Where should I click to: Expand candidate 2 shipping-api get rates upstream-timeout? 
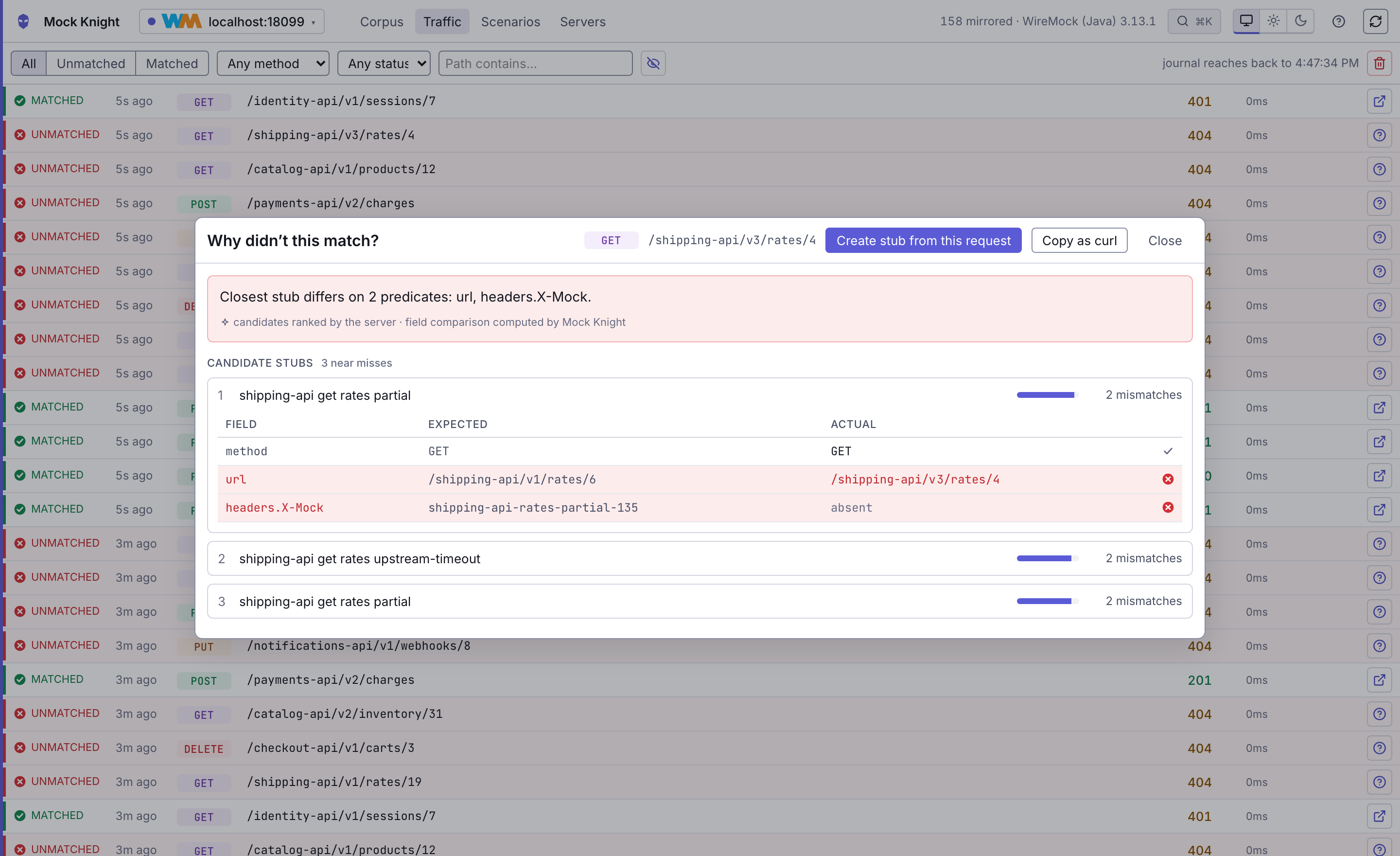700,559
